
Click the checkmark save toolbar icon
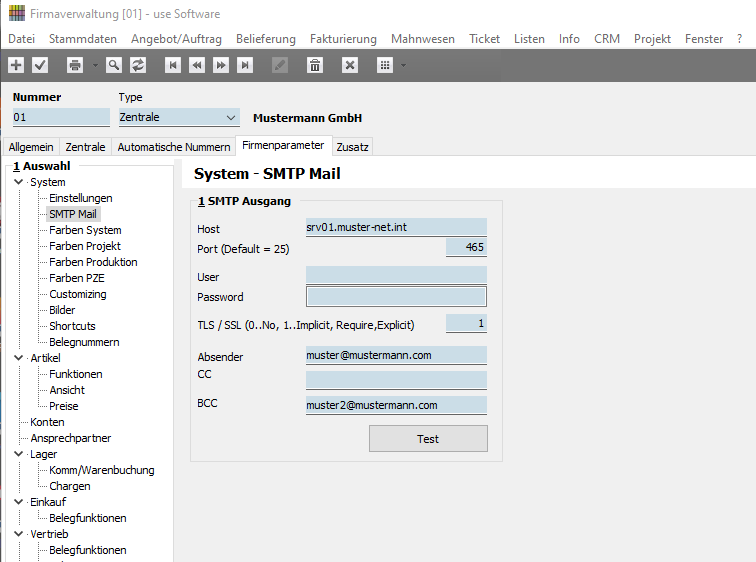click(x=40, y=65)
